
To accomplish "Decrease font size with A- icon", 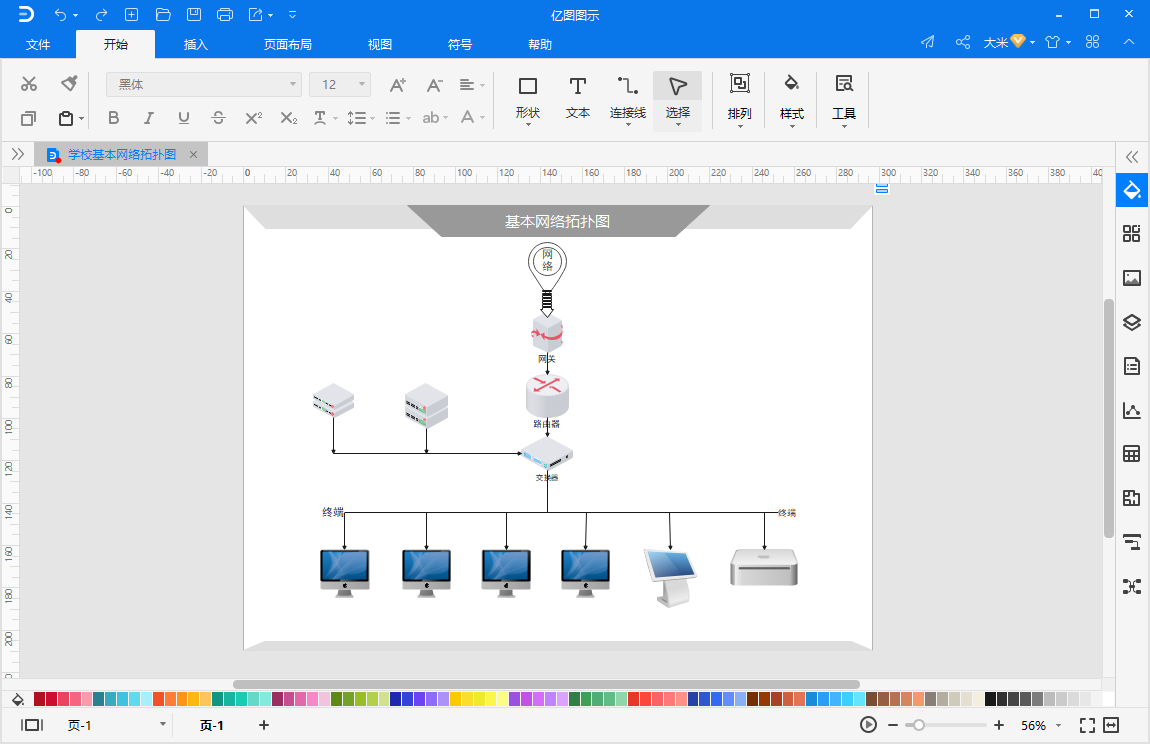I will [434, 85].
